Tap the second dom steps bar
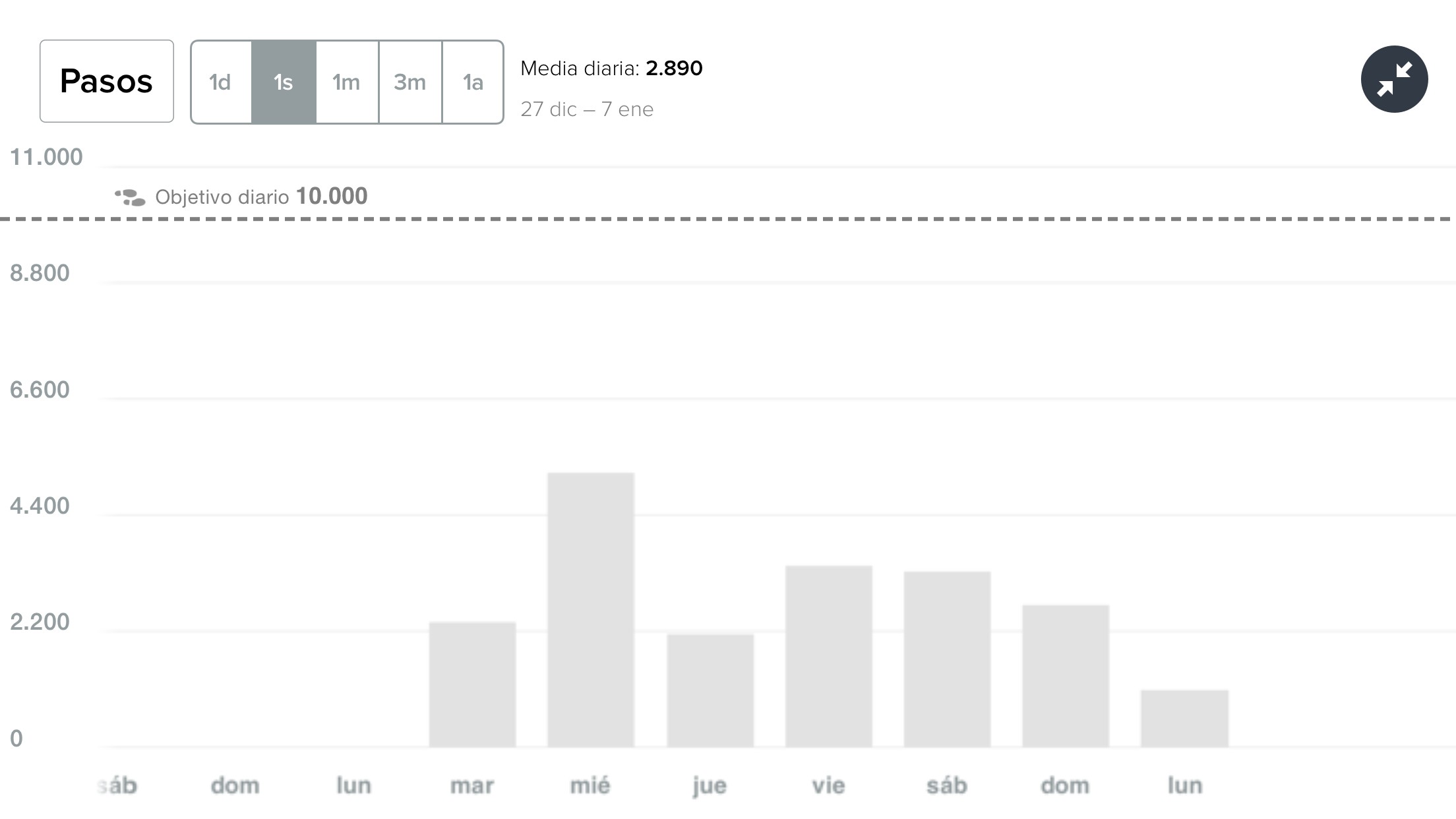Screen dimensions: 1456x819 click(x=1066, y=675)
